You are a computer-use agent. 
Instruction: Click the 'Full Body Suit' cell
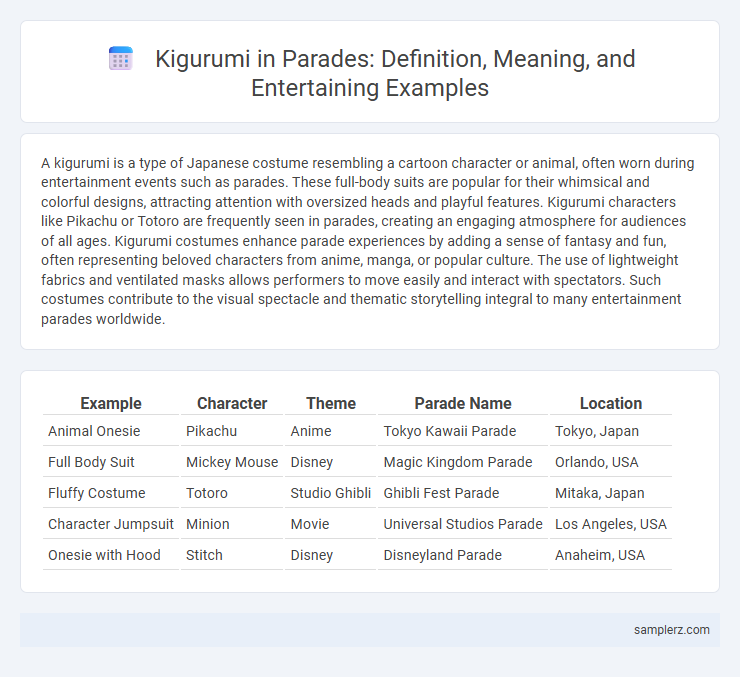(x=111, y=462)
